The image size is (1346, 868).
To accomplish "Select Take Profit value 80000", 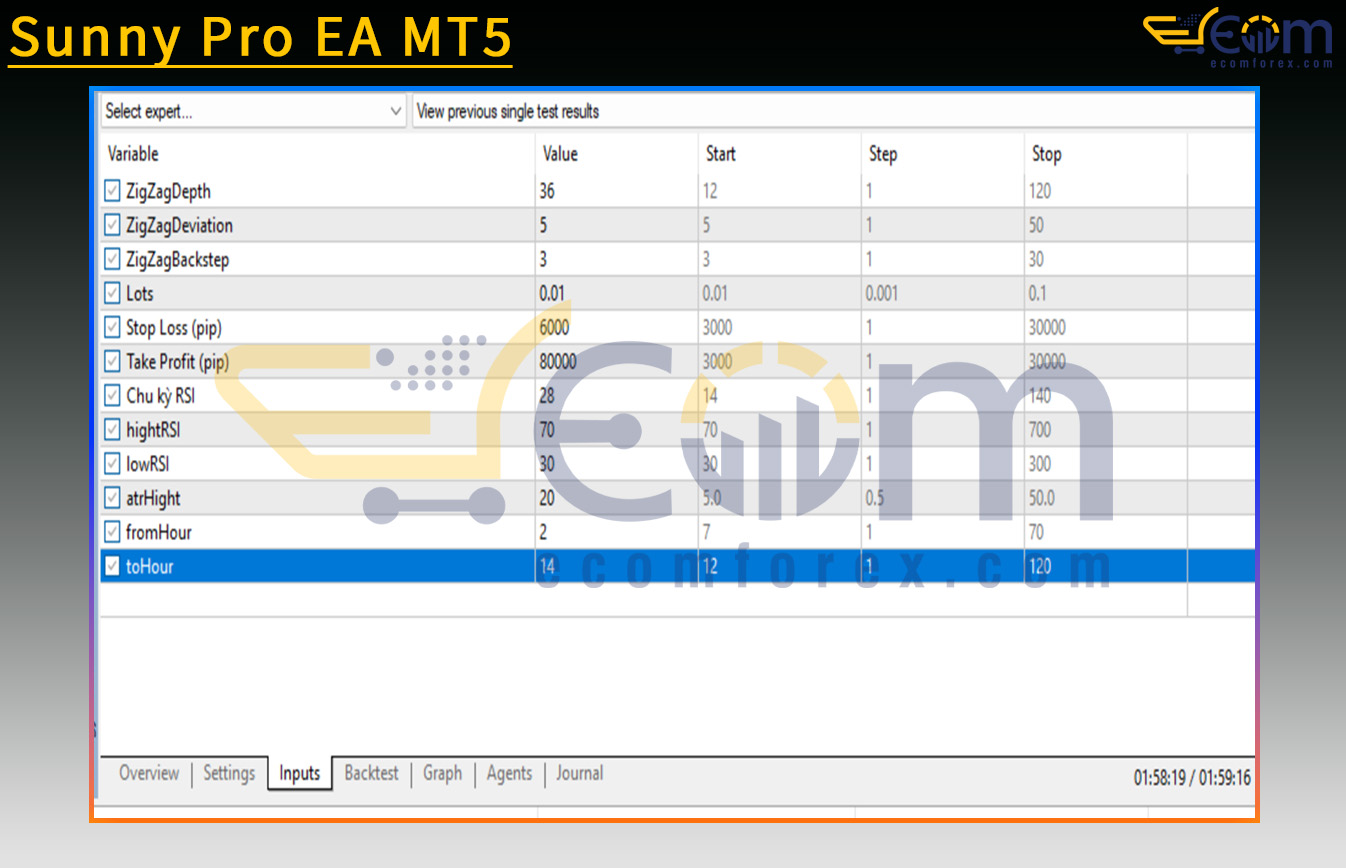I will [x=558, y=361].
